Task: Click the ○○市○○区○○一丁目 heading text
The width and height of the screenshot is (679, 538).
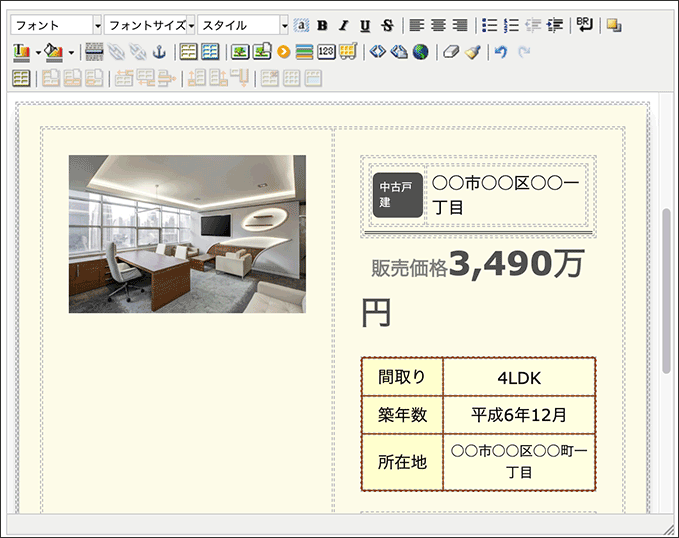Action: pos(505,195)
